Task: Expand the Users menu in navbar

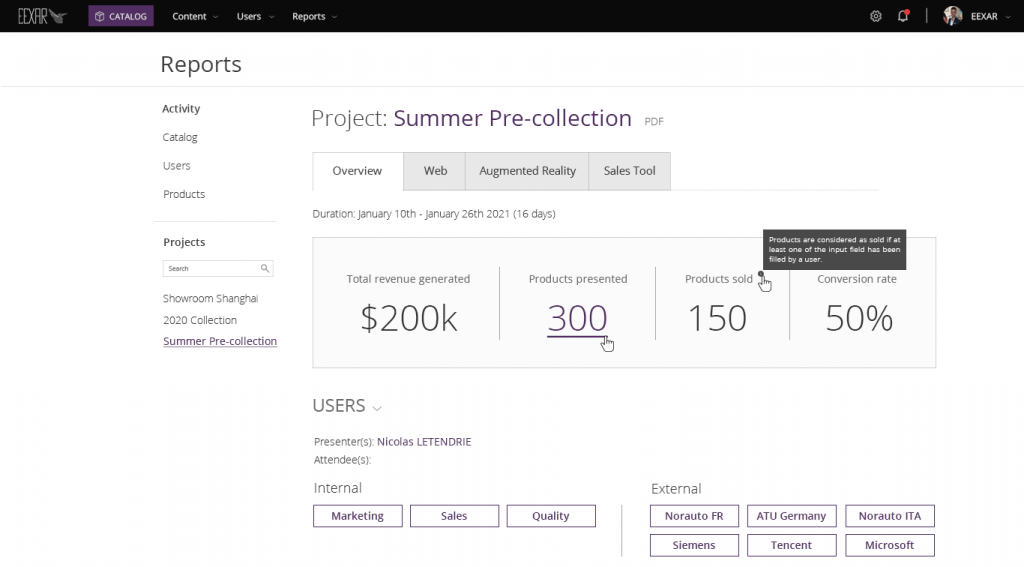Action: coord(254,16)
